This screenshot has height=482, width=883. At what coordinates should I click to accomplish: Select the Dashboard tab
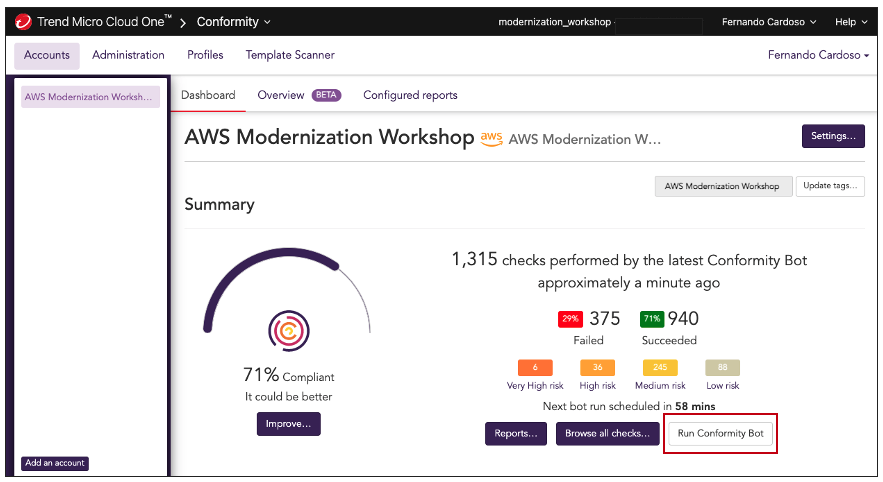click(x=208, y=95)
